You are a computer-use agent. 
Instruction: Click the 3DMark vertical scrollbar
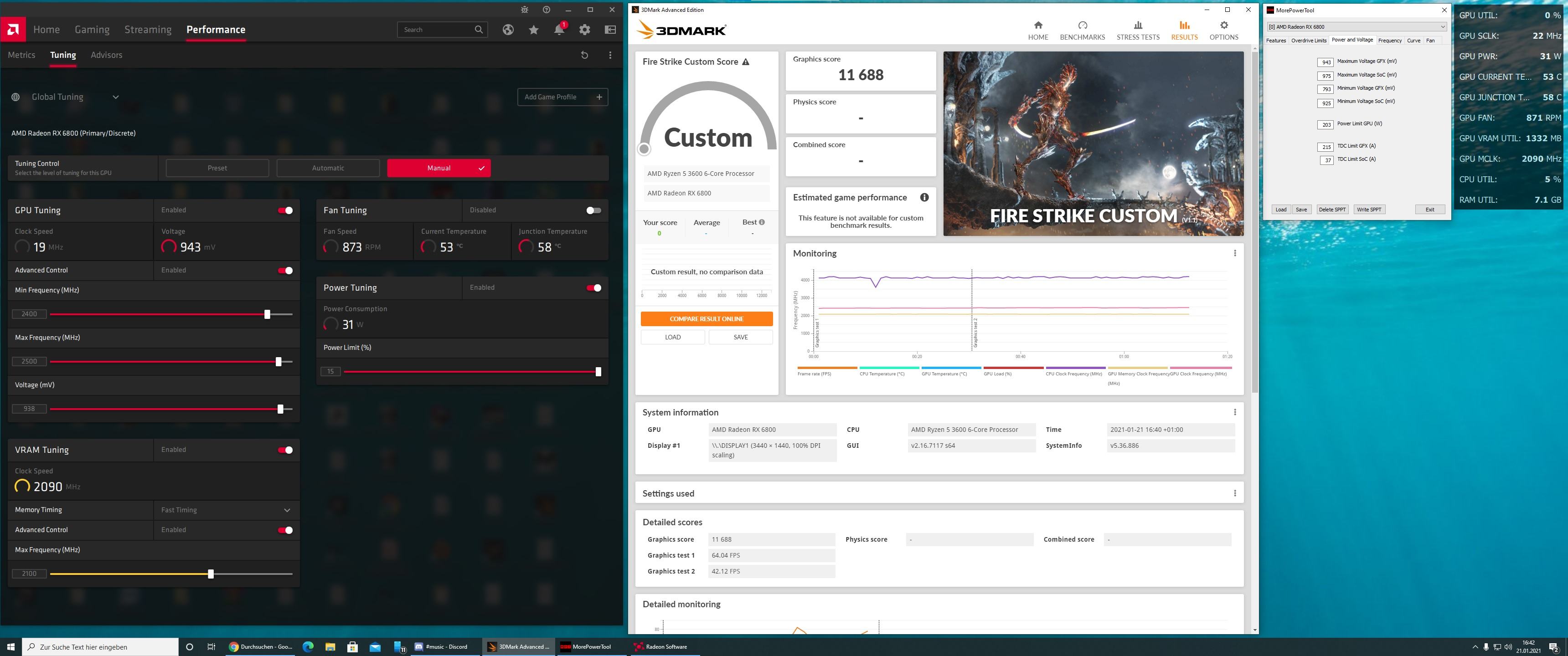coord(1254,222)
